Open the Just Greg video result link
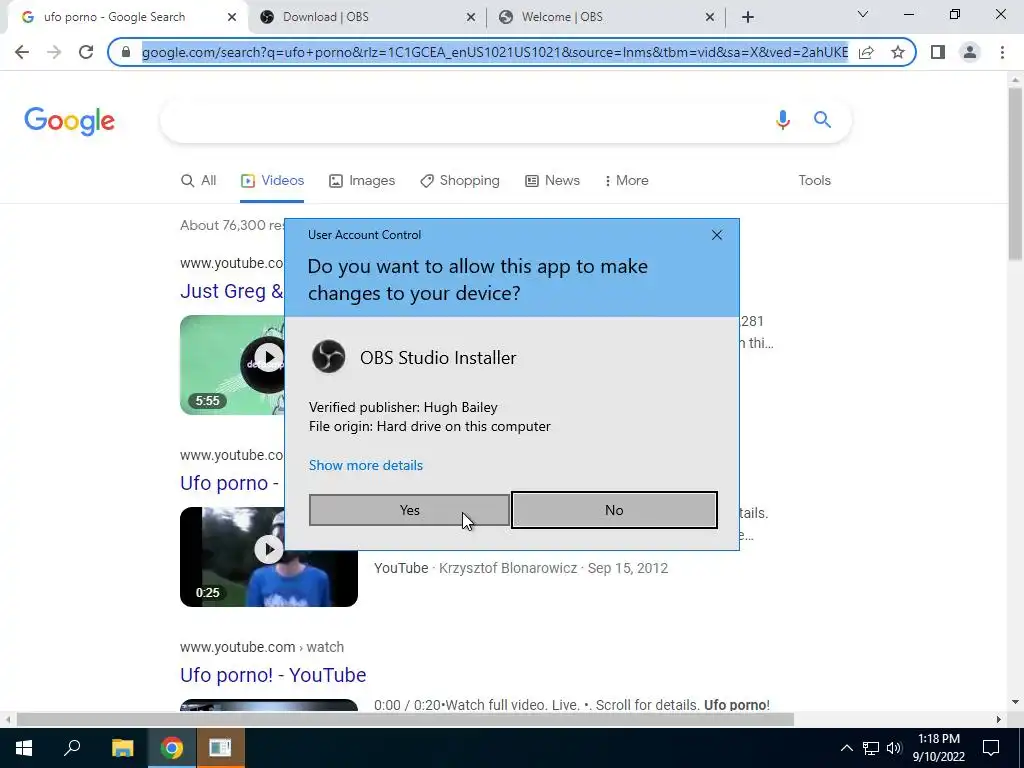Image resolution: width=1024 pixels, height=768 pixels. (231, 291)
